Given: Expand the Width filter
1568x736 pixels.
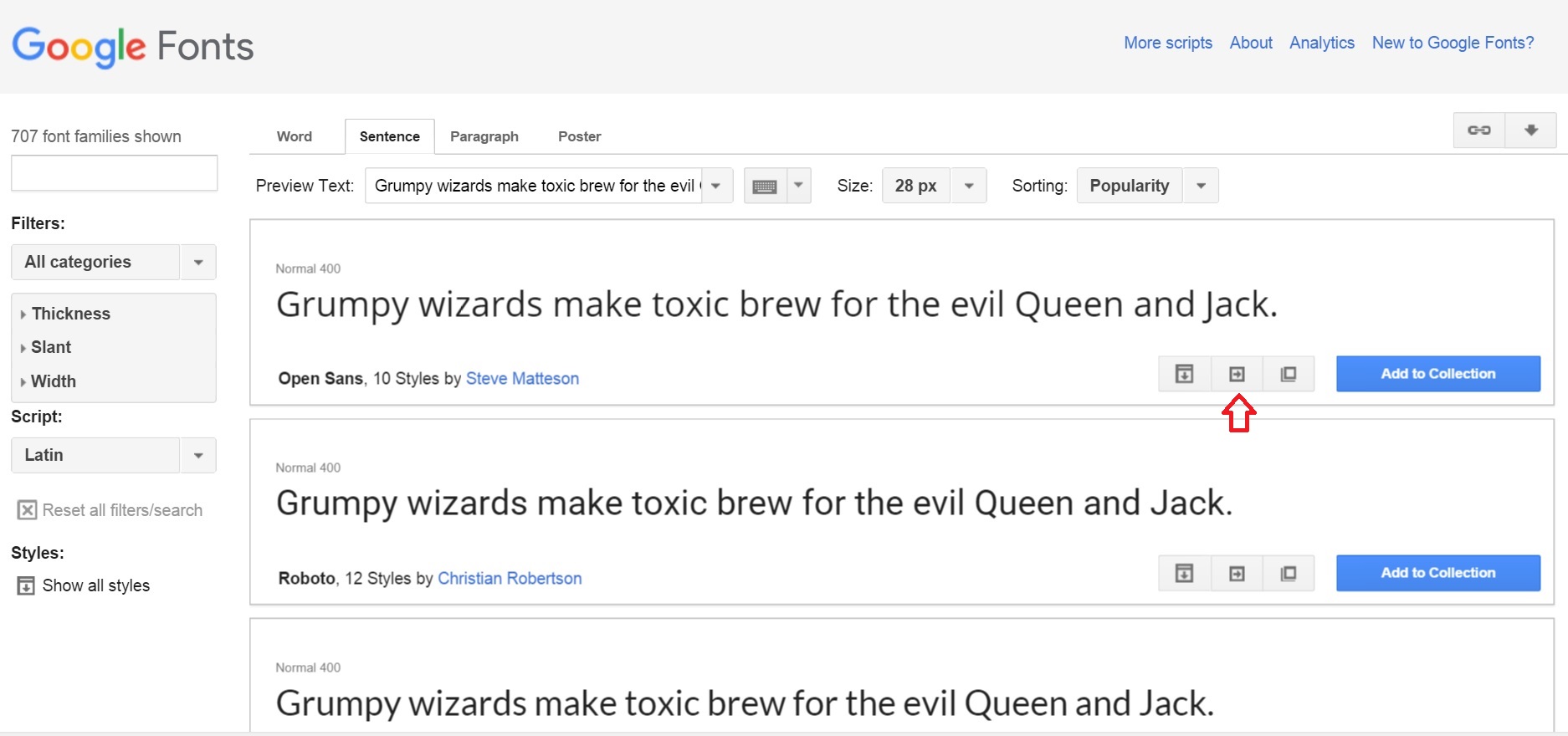Looking at the screenshot, I should click(x=54, y=381).
